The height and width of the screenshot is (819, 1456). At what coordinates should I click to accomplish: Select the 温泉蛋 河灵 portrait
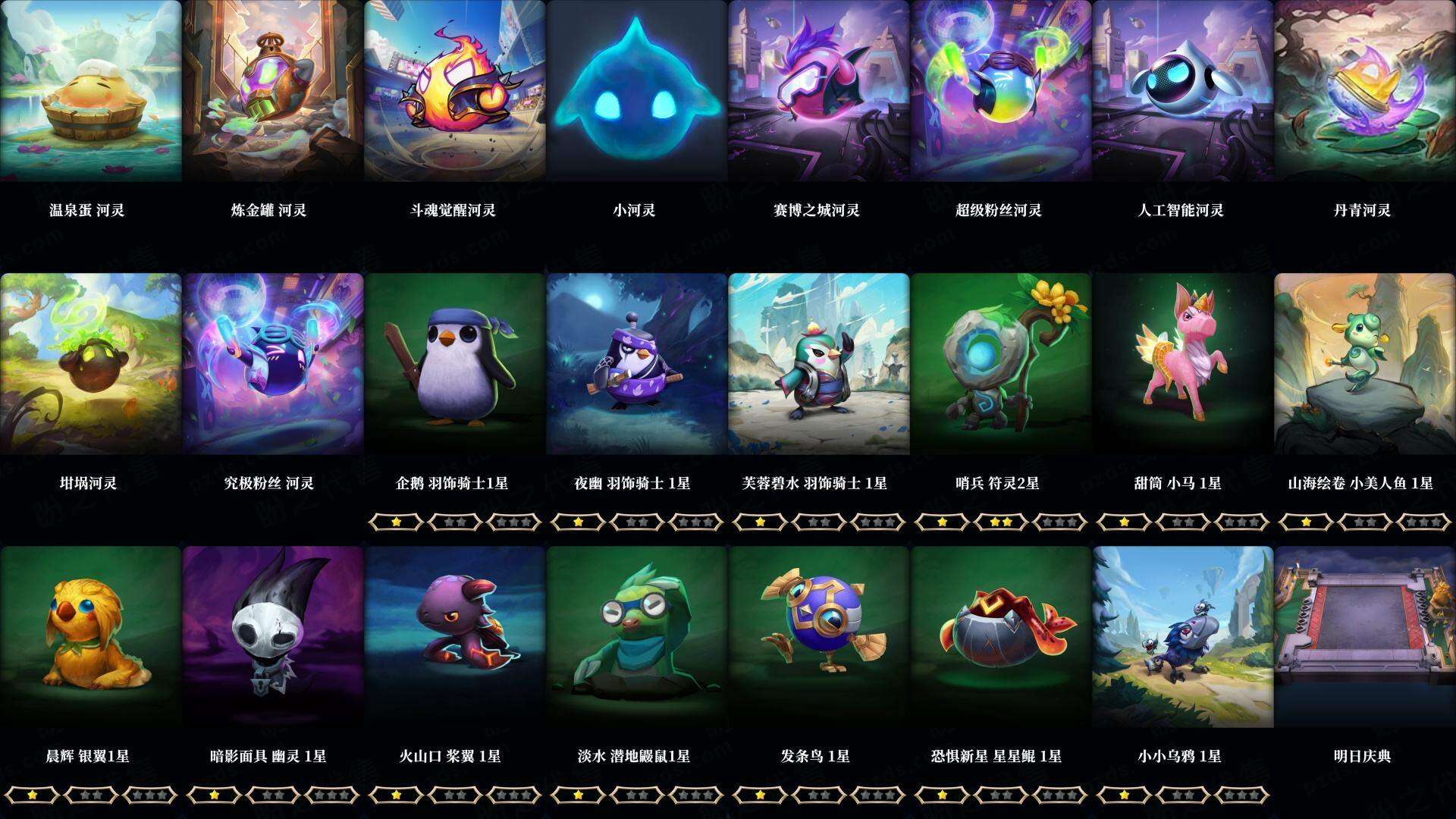click(91, 91)
